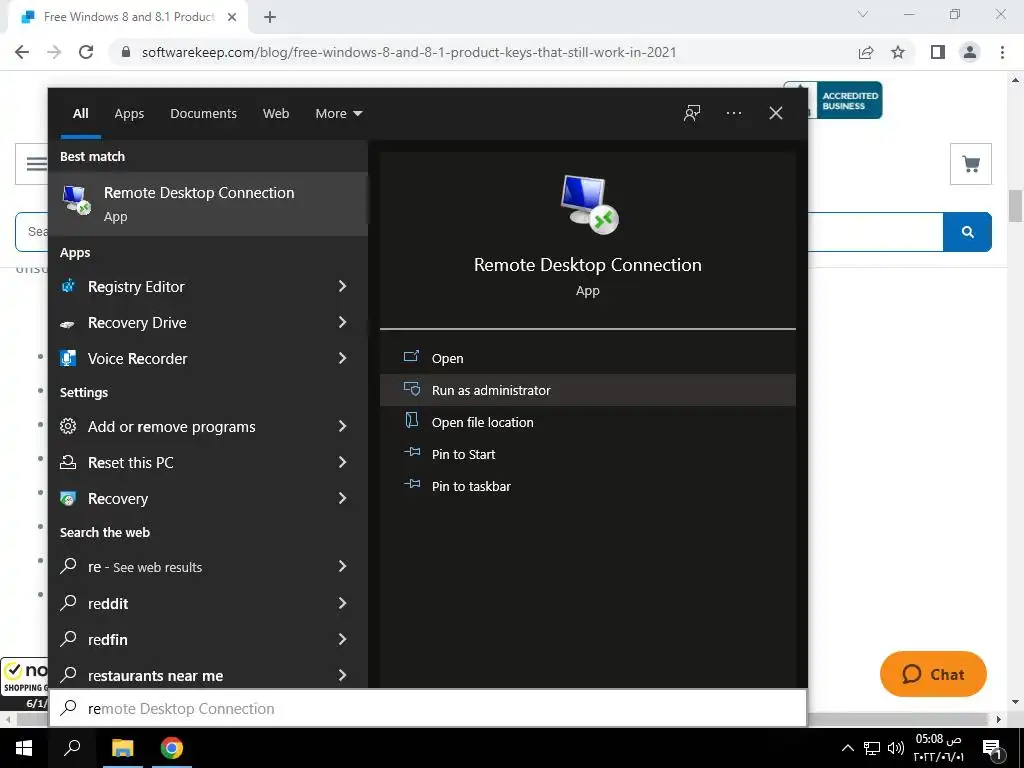Click the Add or remove programs gear icon
Image resolution: width=1024 pixels, height=768 pixels.
[68, 426]
